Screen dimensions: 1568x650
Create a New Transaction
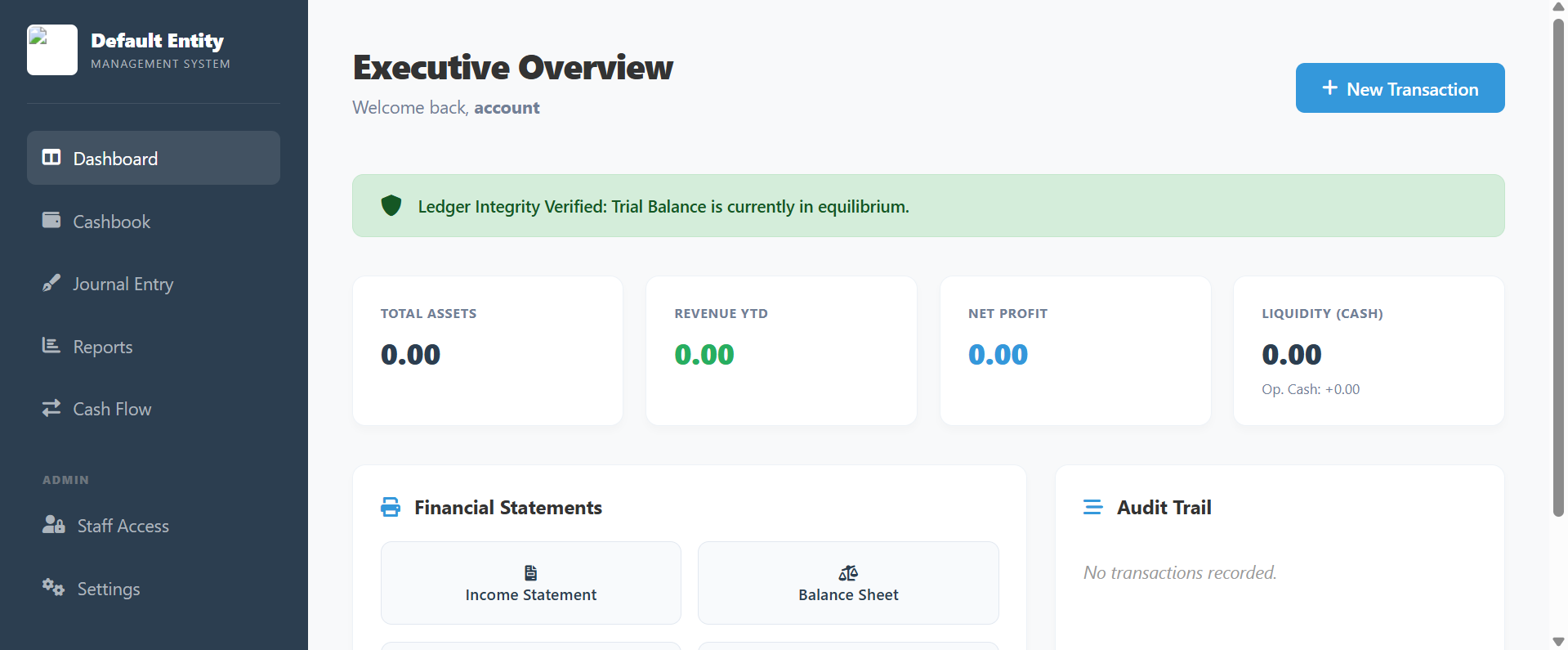[1400, 88]
